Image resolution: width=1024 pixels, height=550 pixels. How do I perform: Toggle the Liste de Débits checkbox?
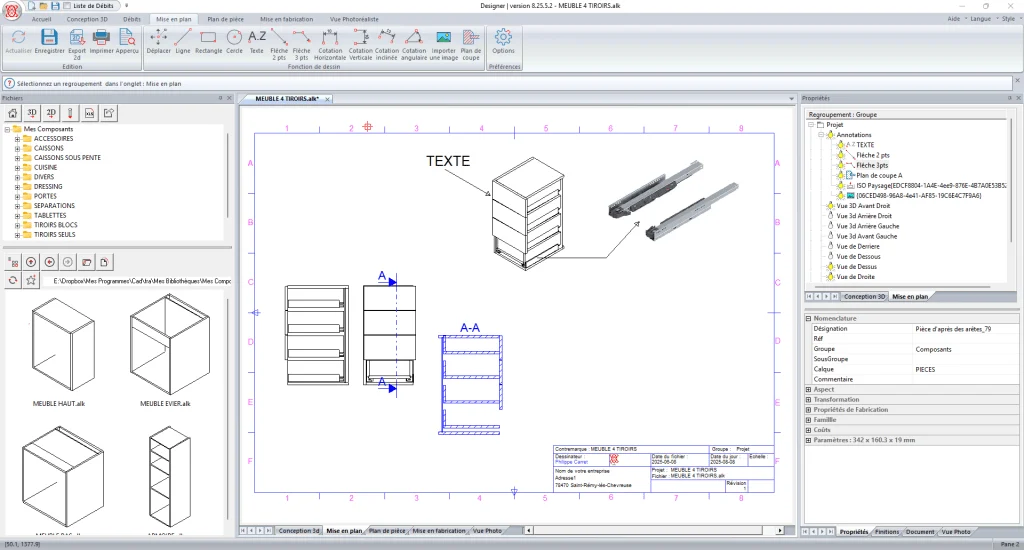67,6
